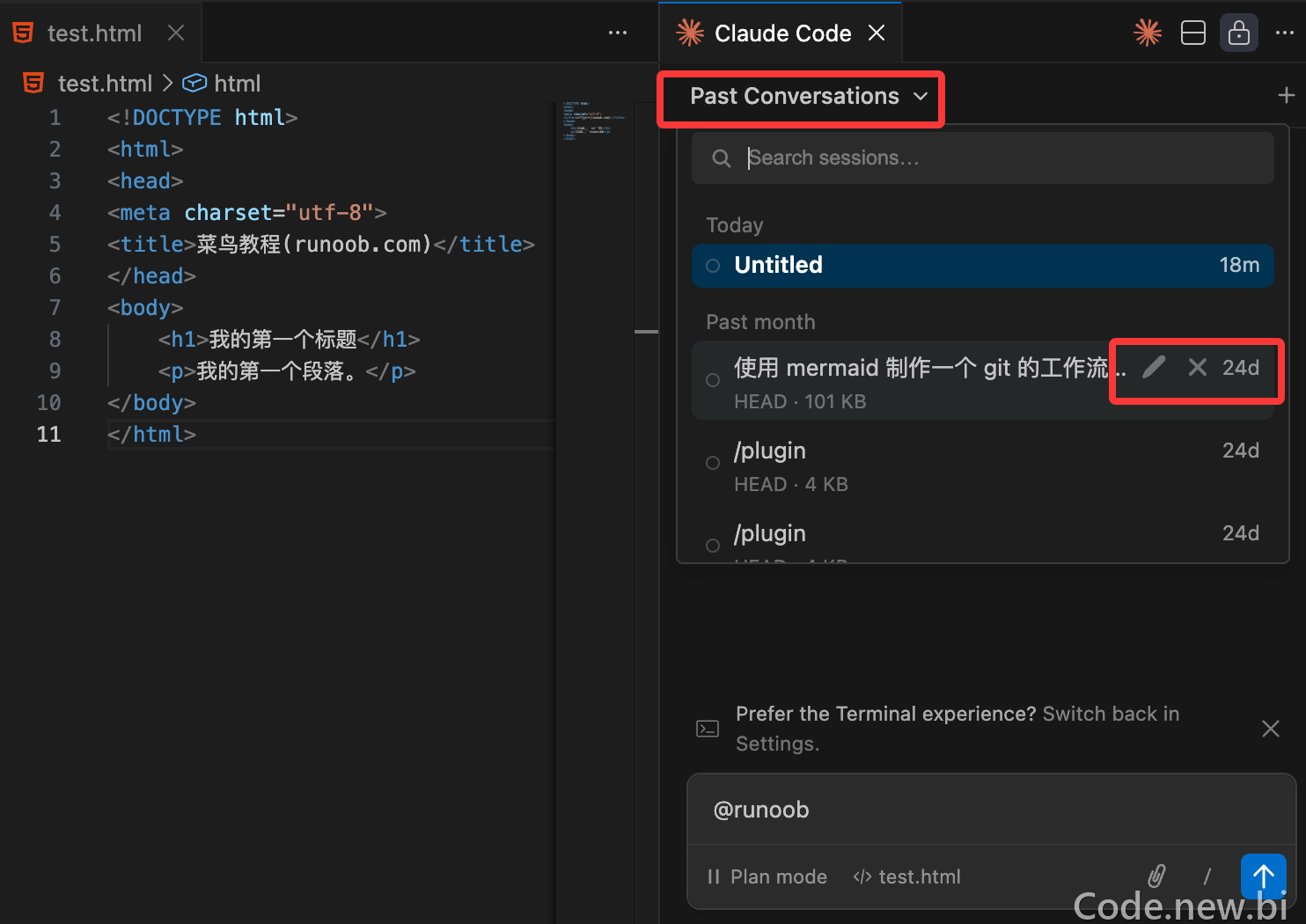Click the DOCTYPE html line

point(202,118)
